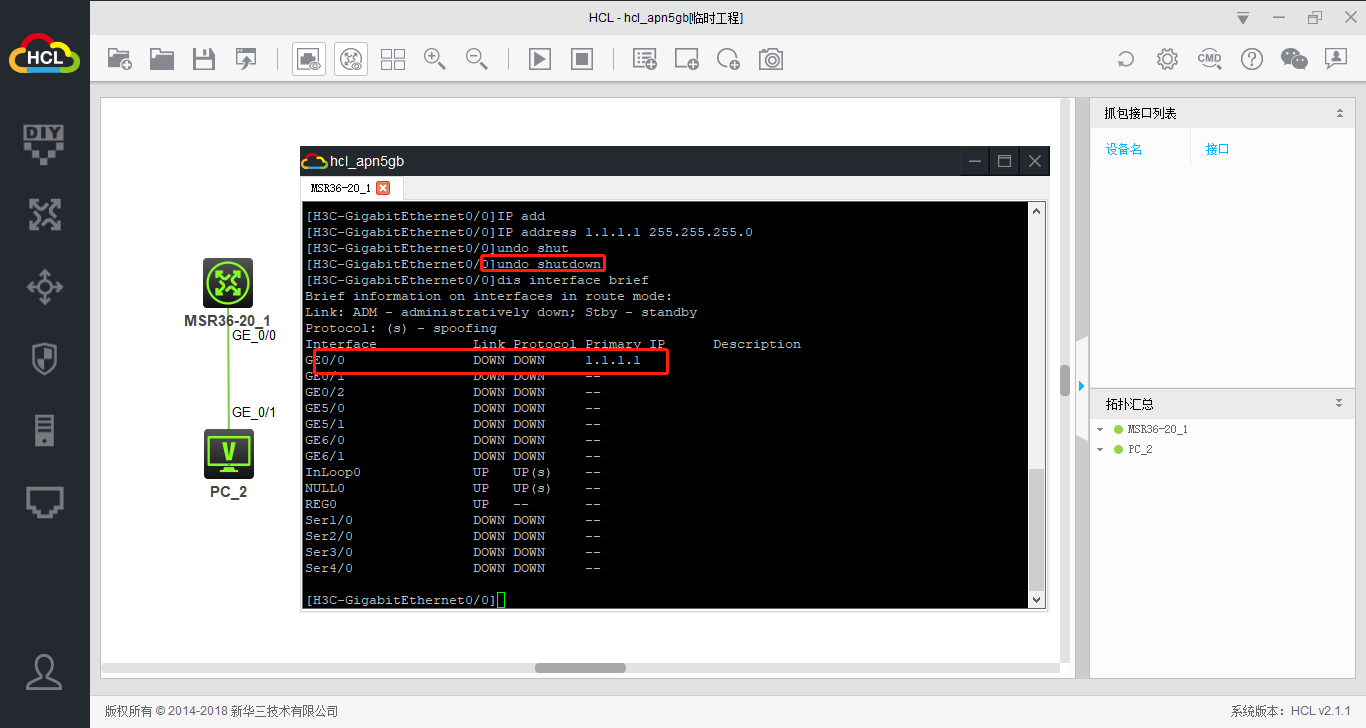
Task: Minimize the hcl_apn5gb terminal window
Action: tap(974, 161)
